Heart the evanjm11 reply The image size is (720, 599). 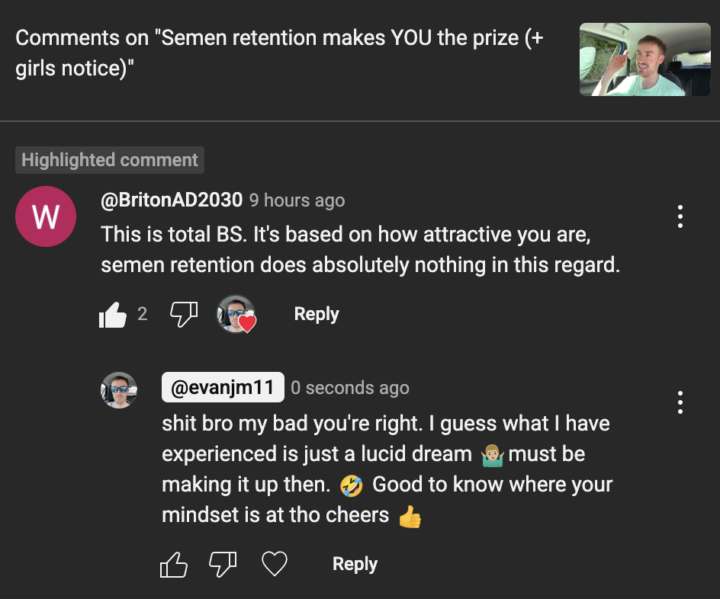coord(274,565)
